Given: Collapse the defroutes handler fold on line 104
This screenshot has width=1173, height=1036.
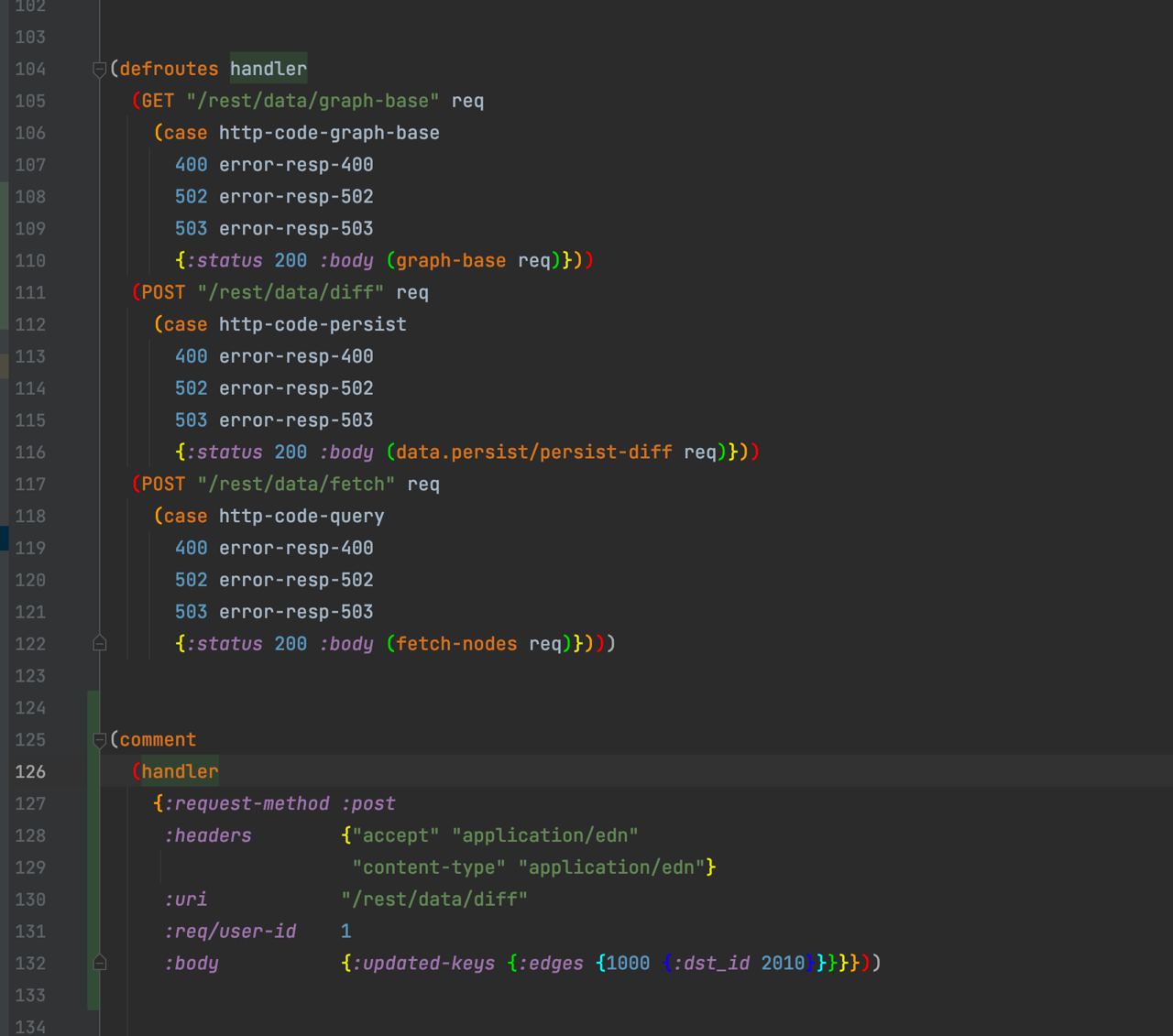Looking at the screenshot, I should (x=100, y=69).
